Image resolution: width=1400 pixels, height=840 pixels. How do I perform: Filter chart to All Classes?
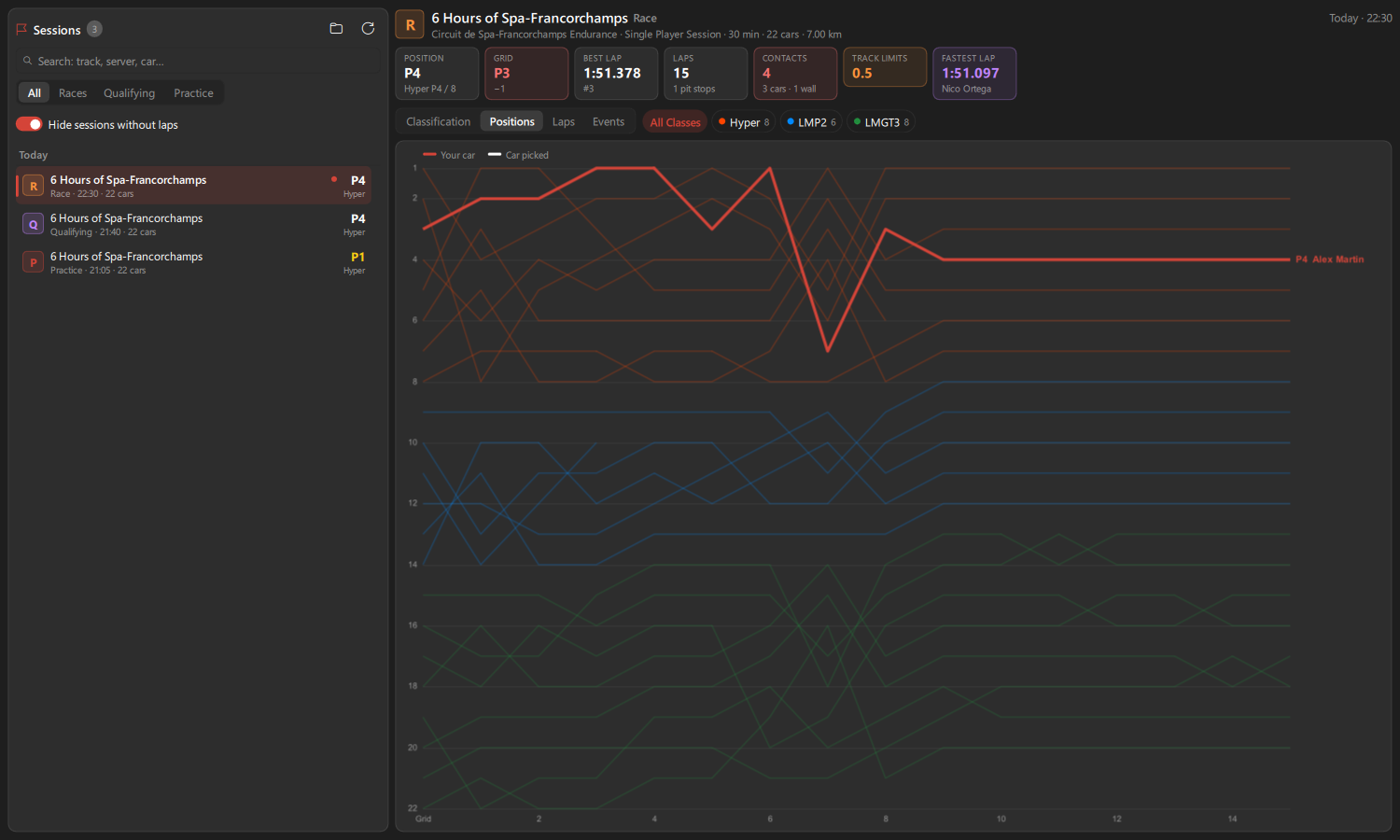coord(675,122)
